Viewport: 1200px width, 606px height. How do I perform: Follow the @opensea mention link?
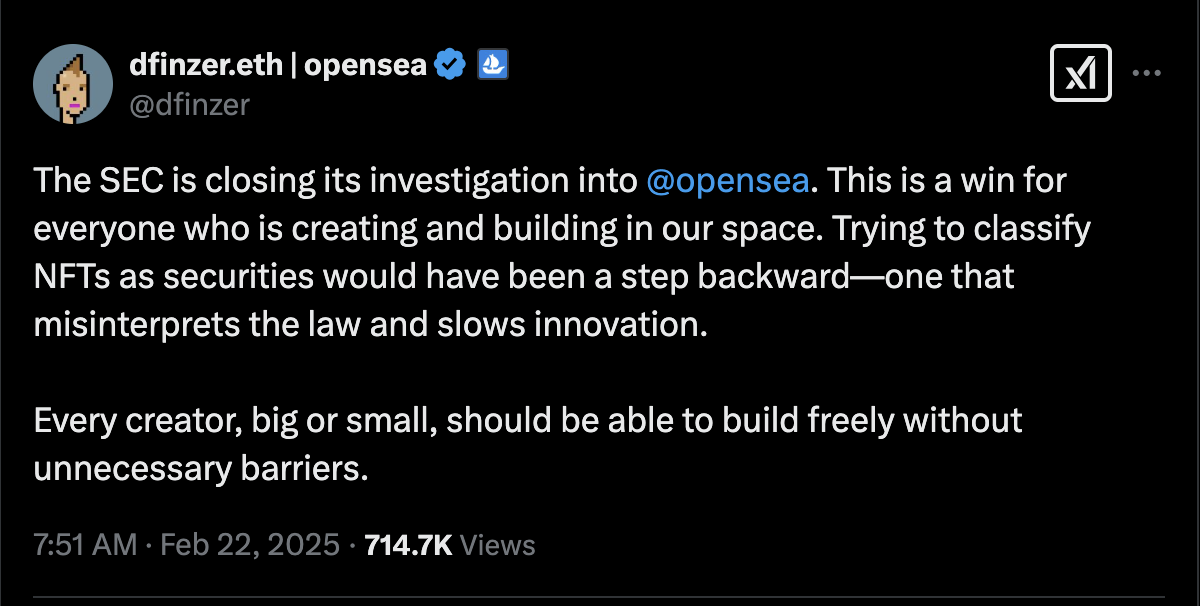pos(727,181)
